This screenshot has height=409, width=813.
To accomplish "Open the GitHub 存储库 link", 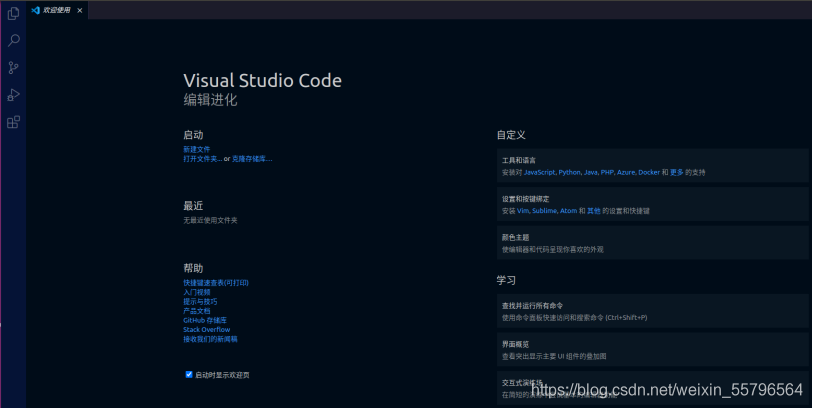I will click(205, 320).
